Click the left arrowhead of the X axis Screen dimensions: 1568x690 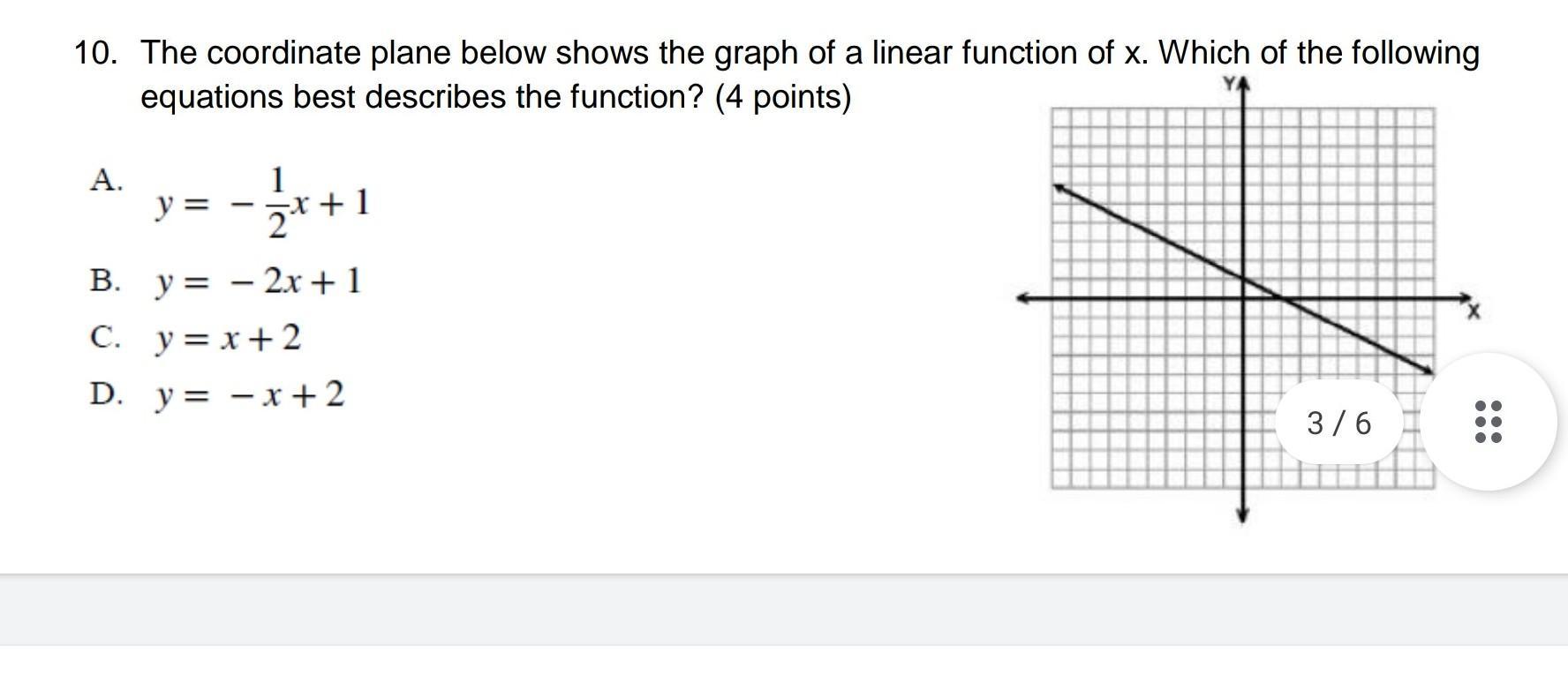1024,299
